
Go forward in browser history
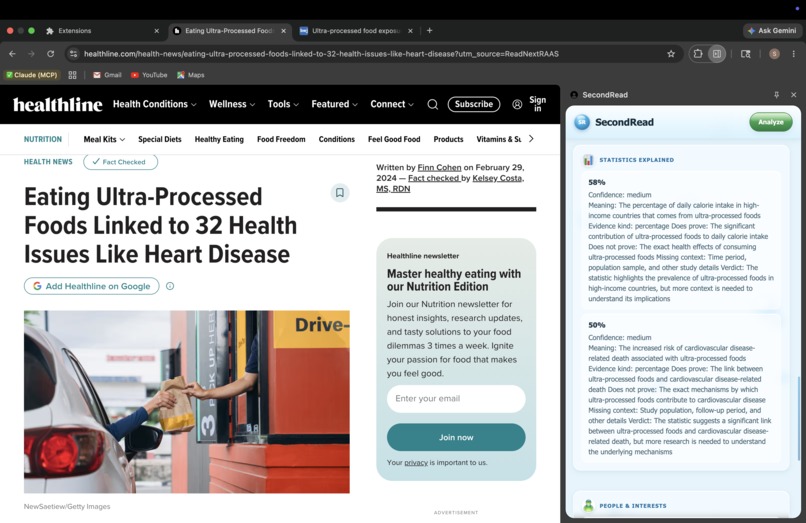click(31, 53)
